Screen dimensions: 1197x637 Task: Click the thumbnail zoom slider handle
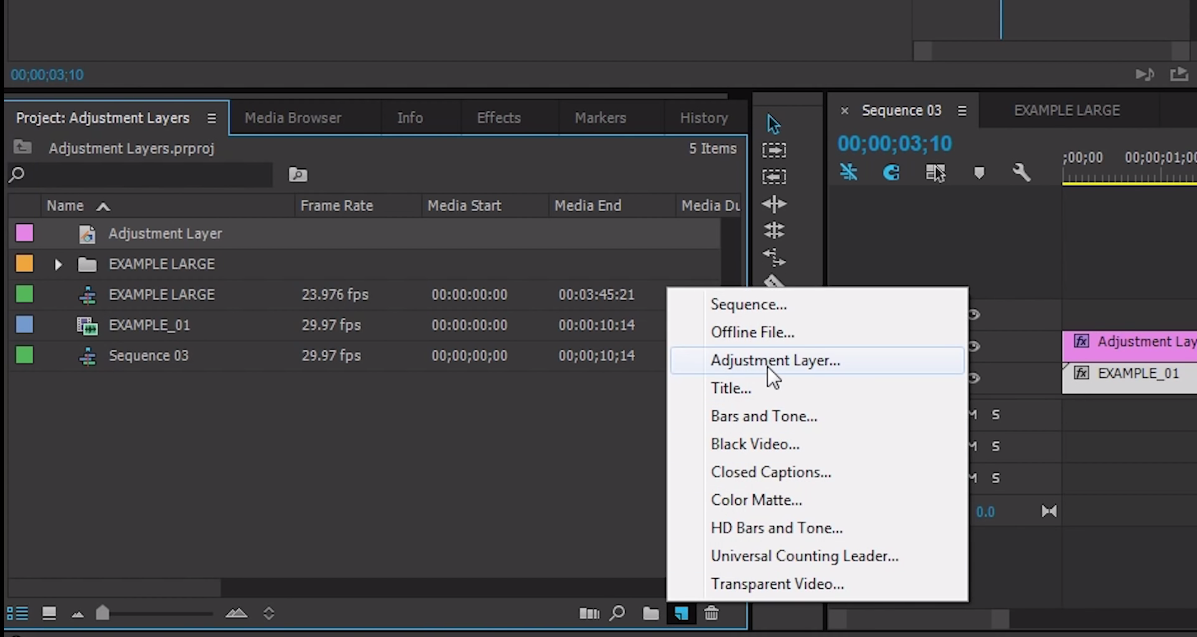point(102,613)
